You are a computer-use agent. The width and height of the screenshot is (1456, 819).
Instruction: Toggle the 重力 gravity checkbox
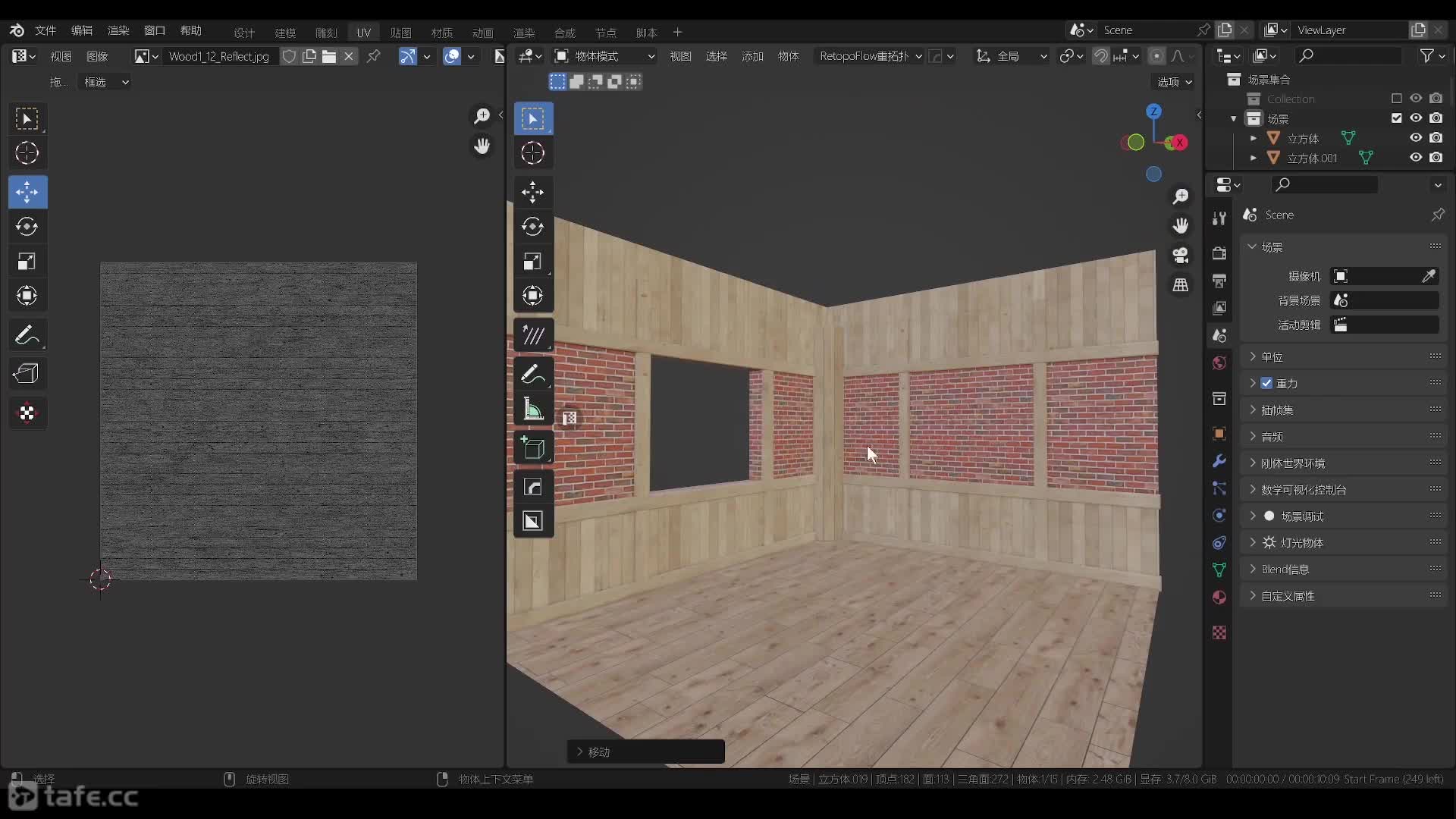pyautogui.click(x=1266, y=384)
